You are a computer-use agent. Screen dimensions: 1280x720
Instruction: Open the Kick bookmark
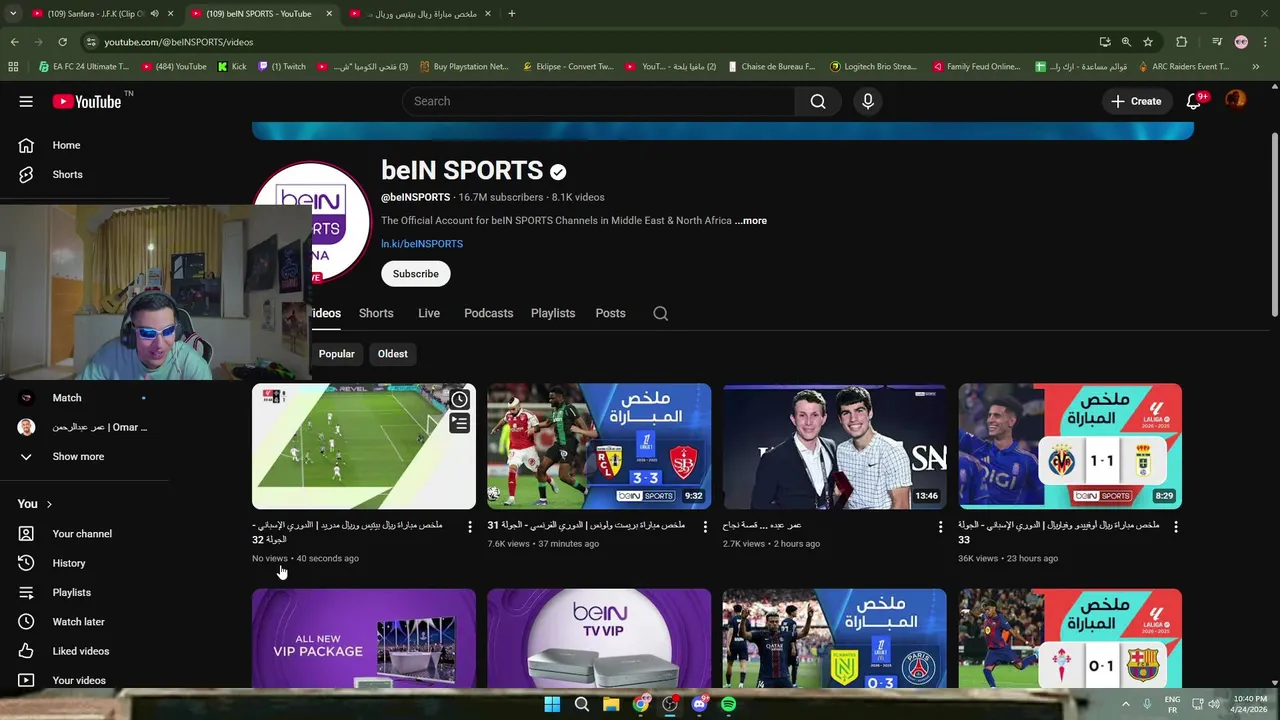(232, 67)
